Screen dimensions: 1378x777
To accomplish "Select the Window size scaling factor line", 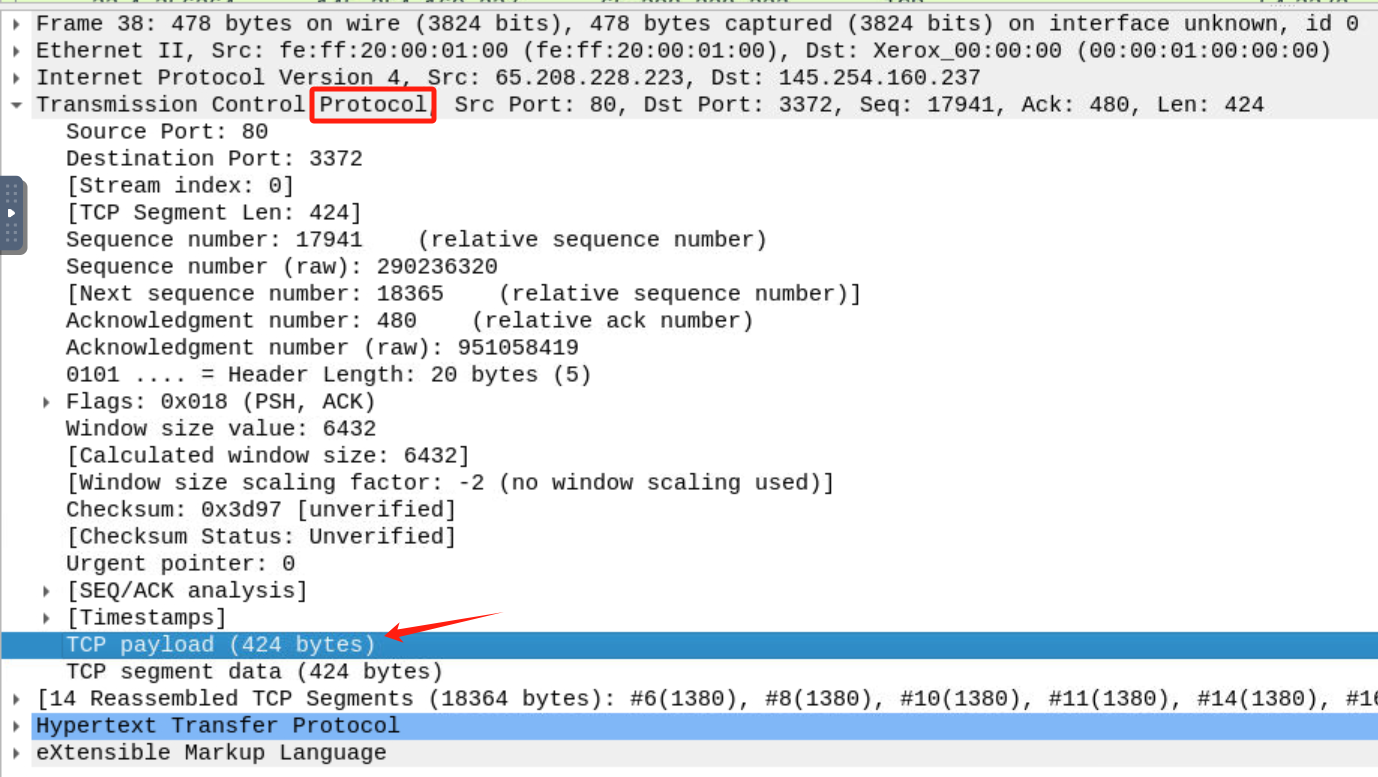I will (x=450, y=482).
